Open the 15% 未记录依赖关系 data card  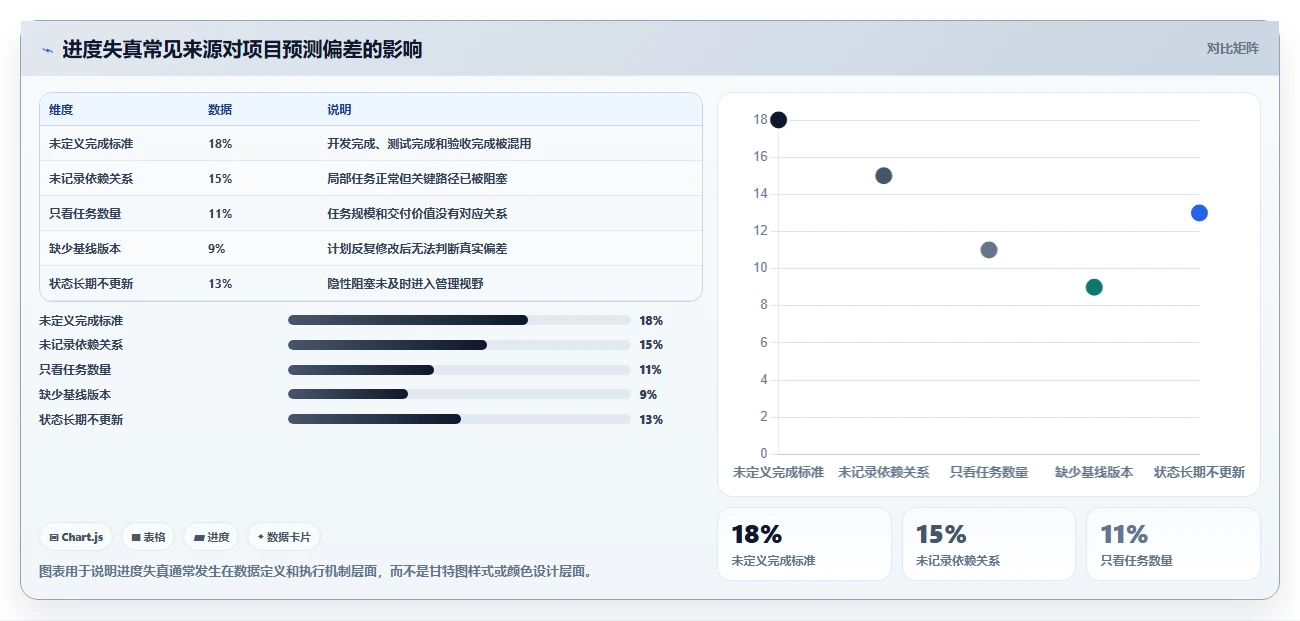coord(989,544)
